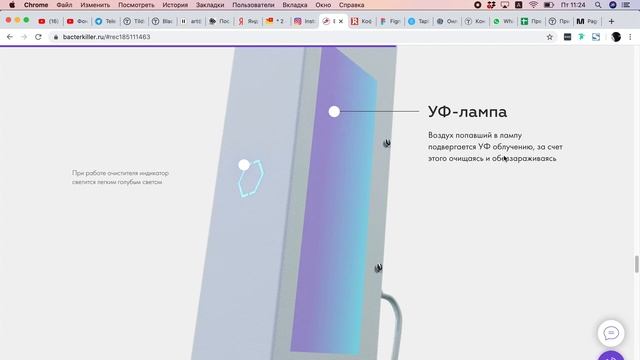Switch to the "Blac" tab
Image resolution: width=640 pixels, height=360 pixels.
[x=162, y=21]
